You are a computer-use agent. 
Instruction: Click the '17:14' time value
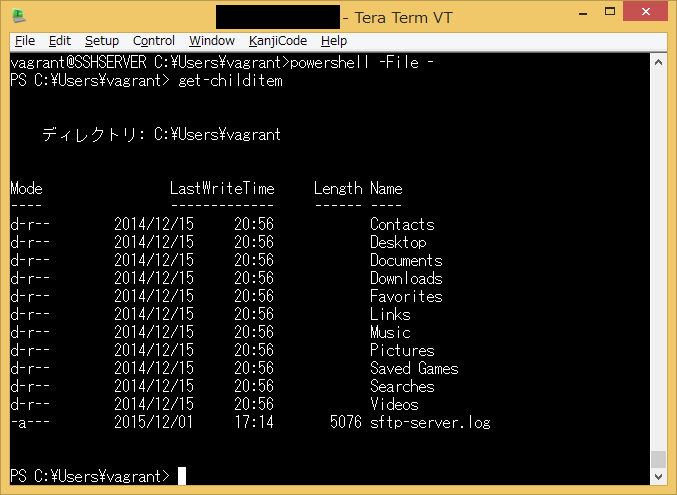click(254, 422)
